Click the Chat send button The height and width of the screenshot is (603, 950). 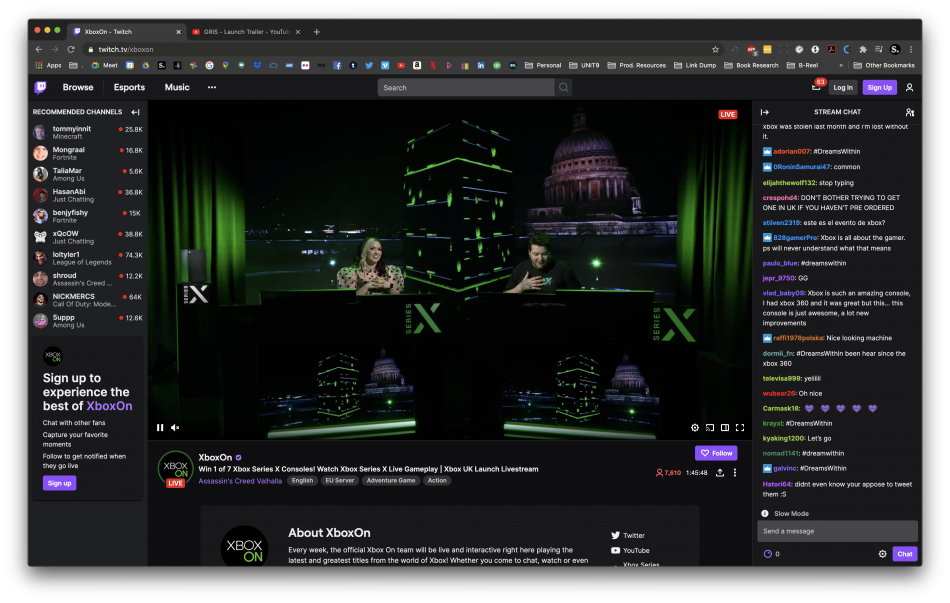pyautogui.click(x=905, y=554)
